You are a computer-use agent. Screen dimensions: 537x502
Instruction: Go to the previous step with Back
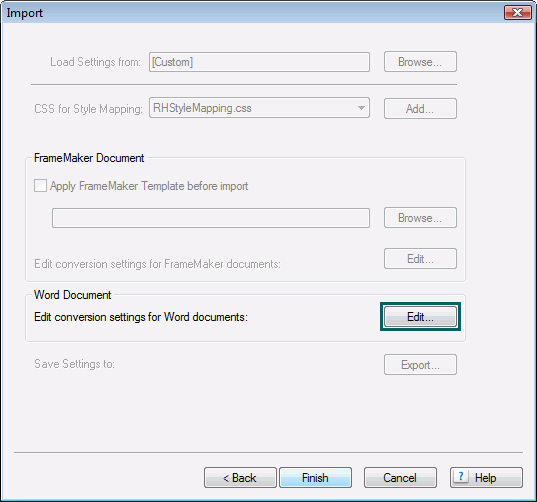(x=240, y=477)
